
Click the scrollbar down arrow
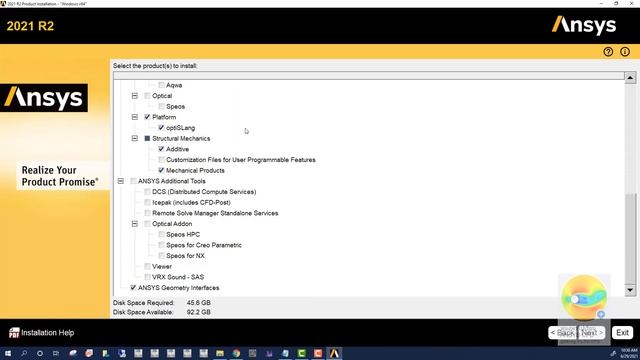pyautogui.click(x=630, y=290)
